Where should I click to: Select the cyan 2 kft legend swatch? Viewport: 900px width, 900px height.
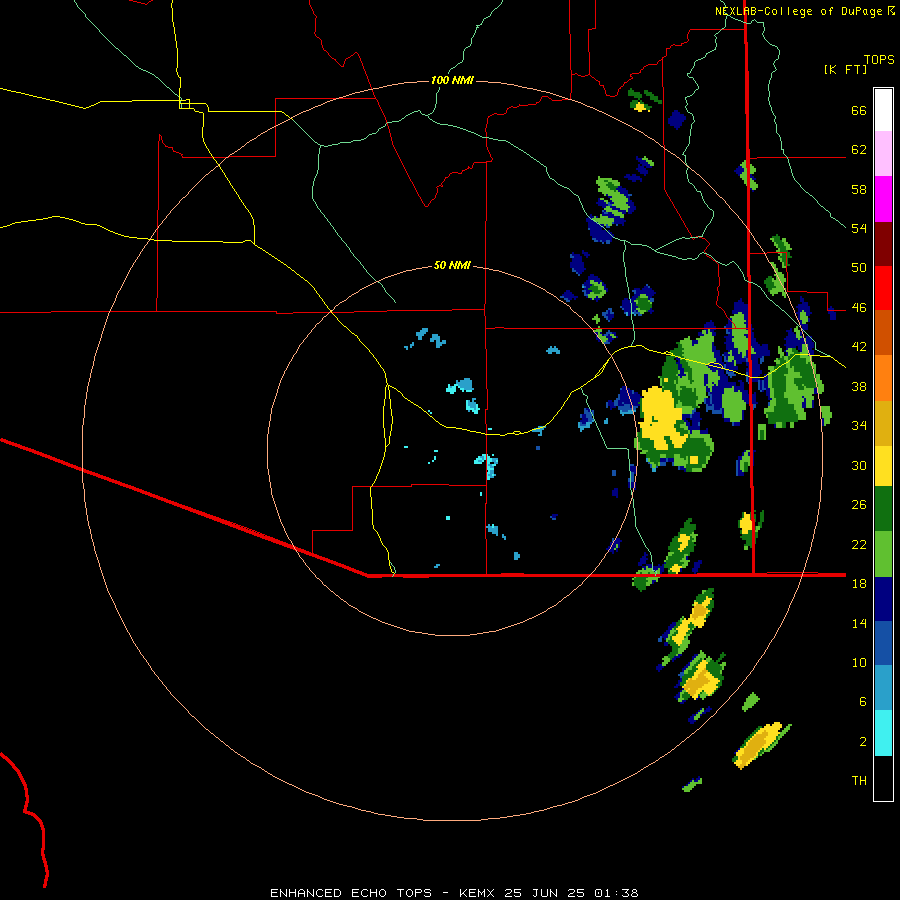(883, 733)
